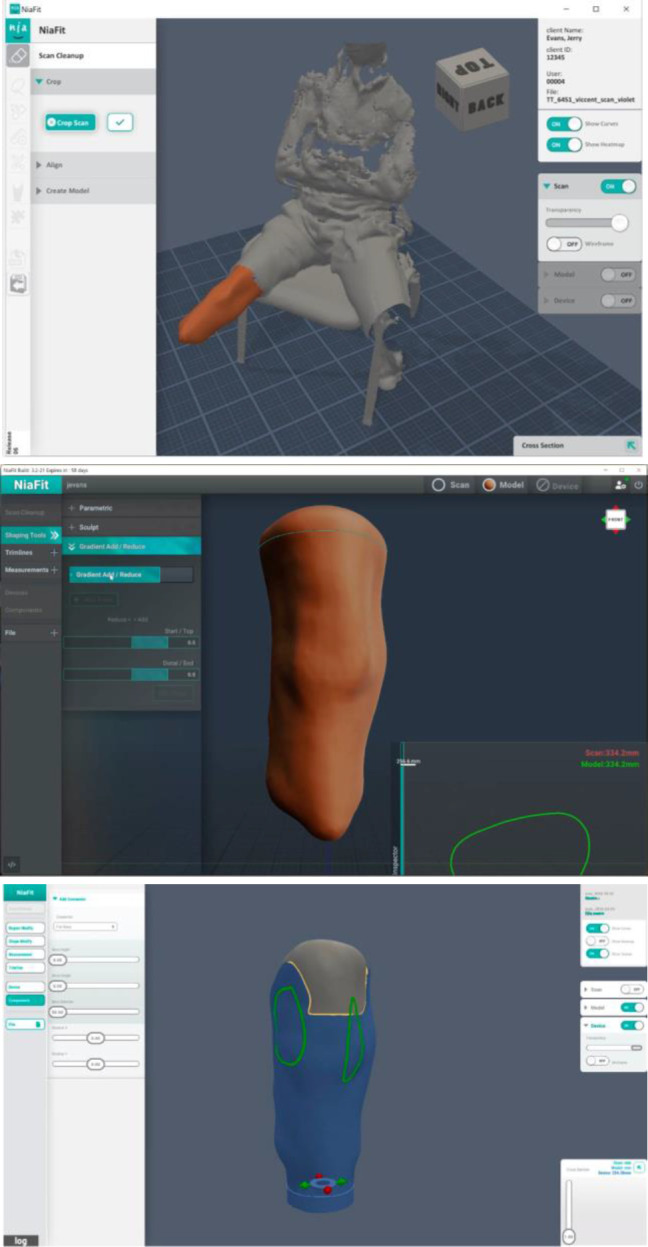Switch to Model tab in dark window
The image size is (648, 1247).
(504, 485)
